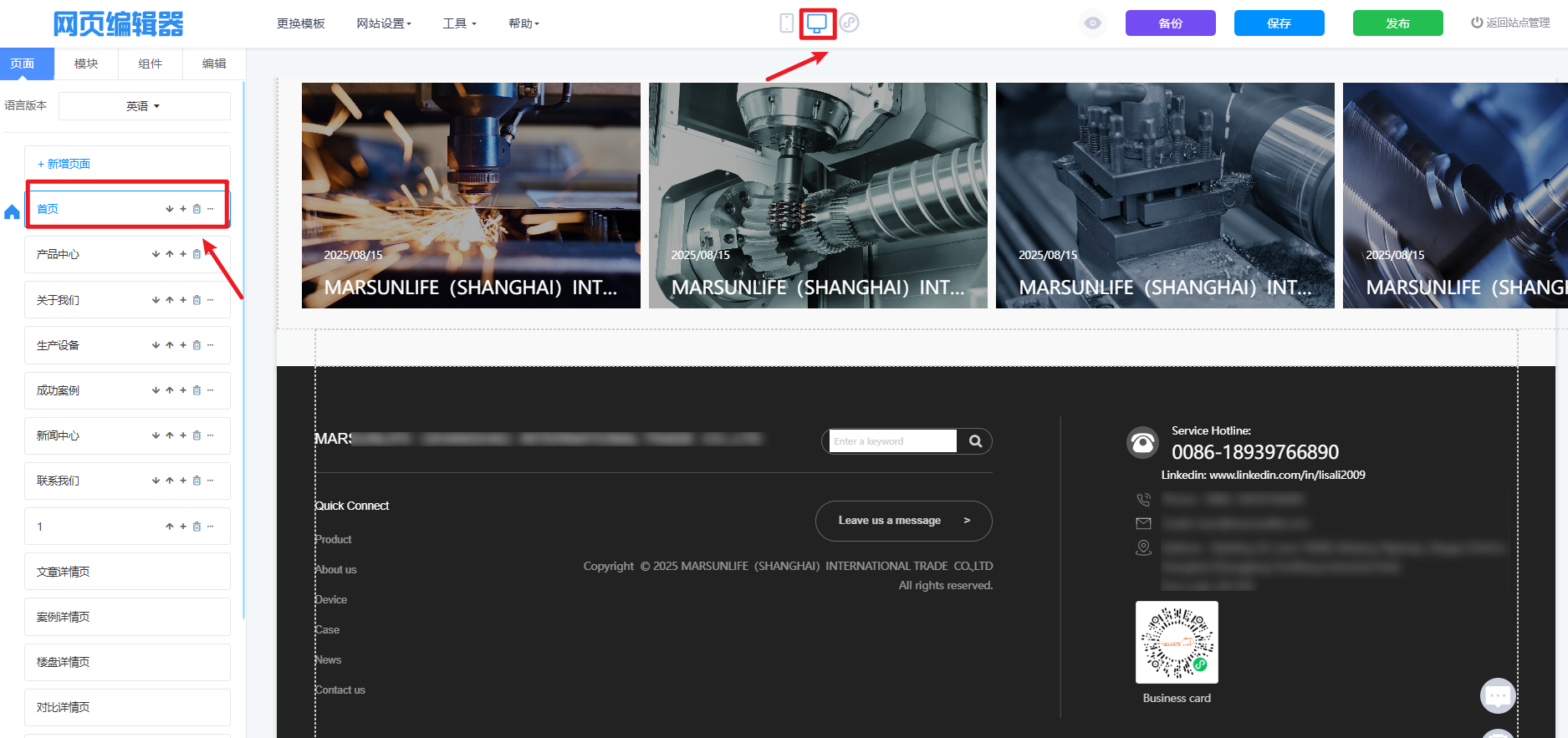Viewport: 1568px width, 738px height.
Task: Click the blue home icon beside 首页
Action: [12, 212]
